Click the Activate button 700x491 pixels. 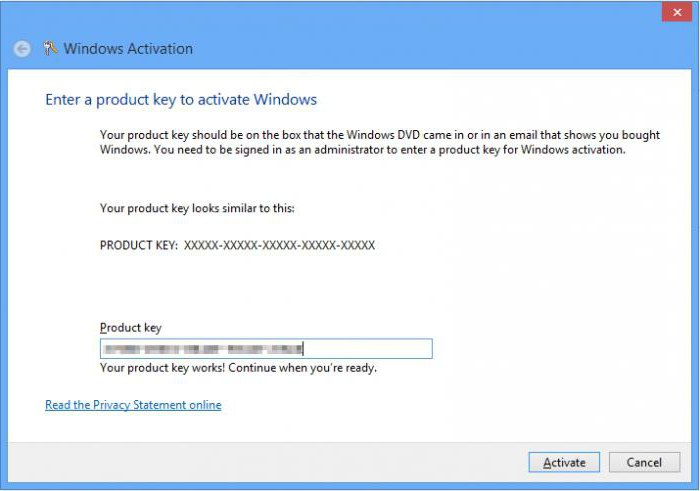tap(564, 462)
